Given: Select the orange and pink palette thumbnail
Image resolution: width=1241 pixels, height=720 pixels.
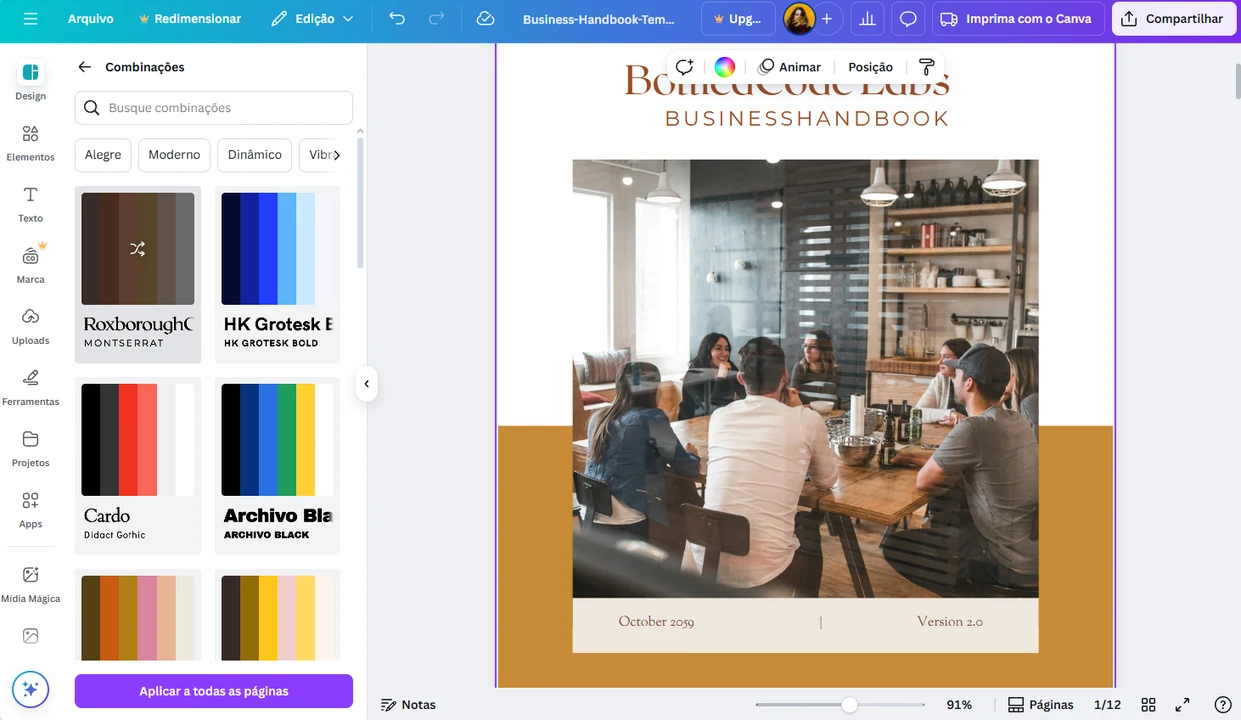Looking at the screenshot, I should pos(138,617).
